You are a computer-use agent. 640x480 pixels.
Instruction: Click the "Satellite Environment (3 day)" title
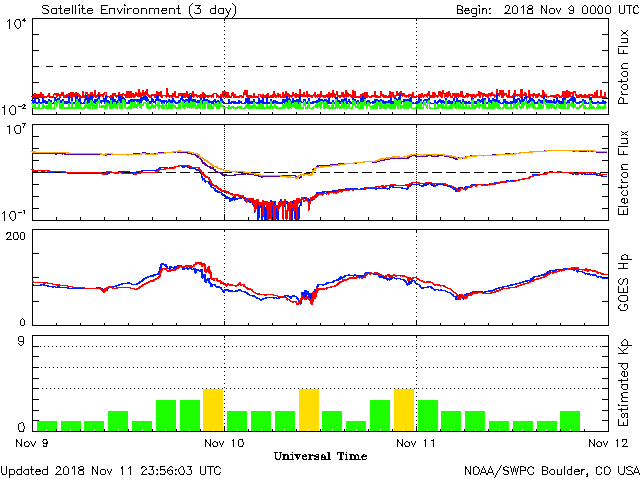click(139, 10)
